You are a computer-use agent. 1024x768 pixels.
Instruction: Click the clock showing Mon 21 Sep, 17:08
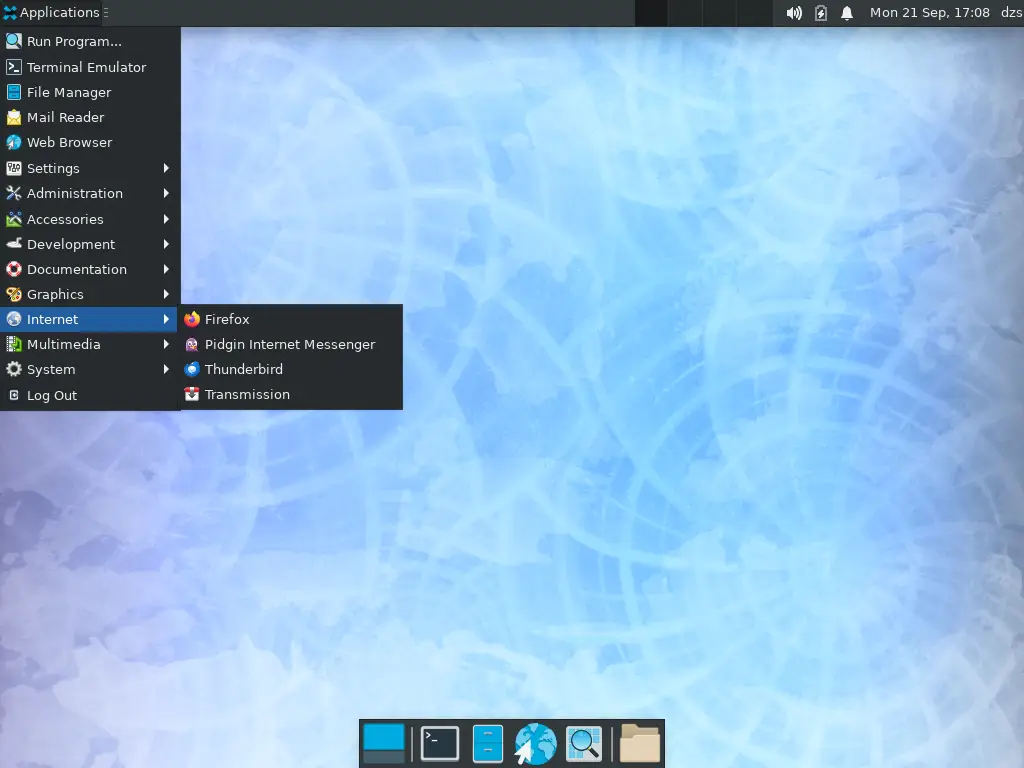pyautogui.click(x=929, y=12)
